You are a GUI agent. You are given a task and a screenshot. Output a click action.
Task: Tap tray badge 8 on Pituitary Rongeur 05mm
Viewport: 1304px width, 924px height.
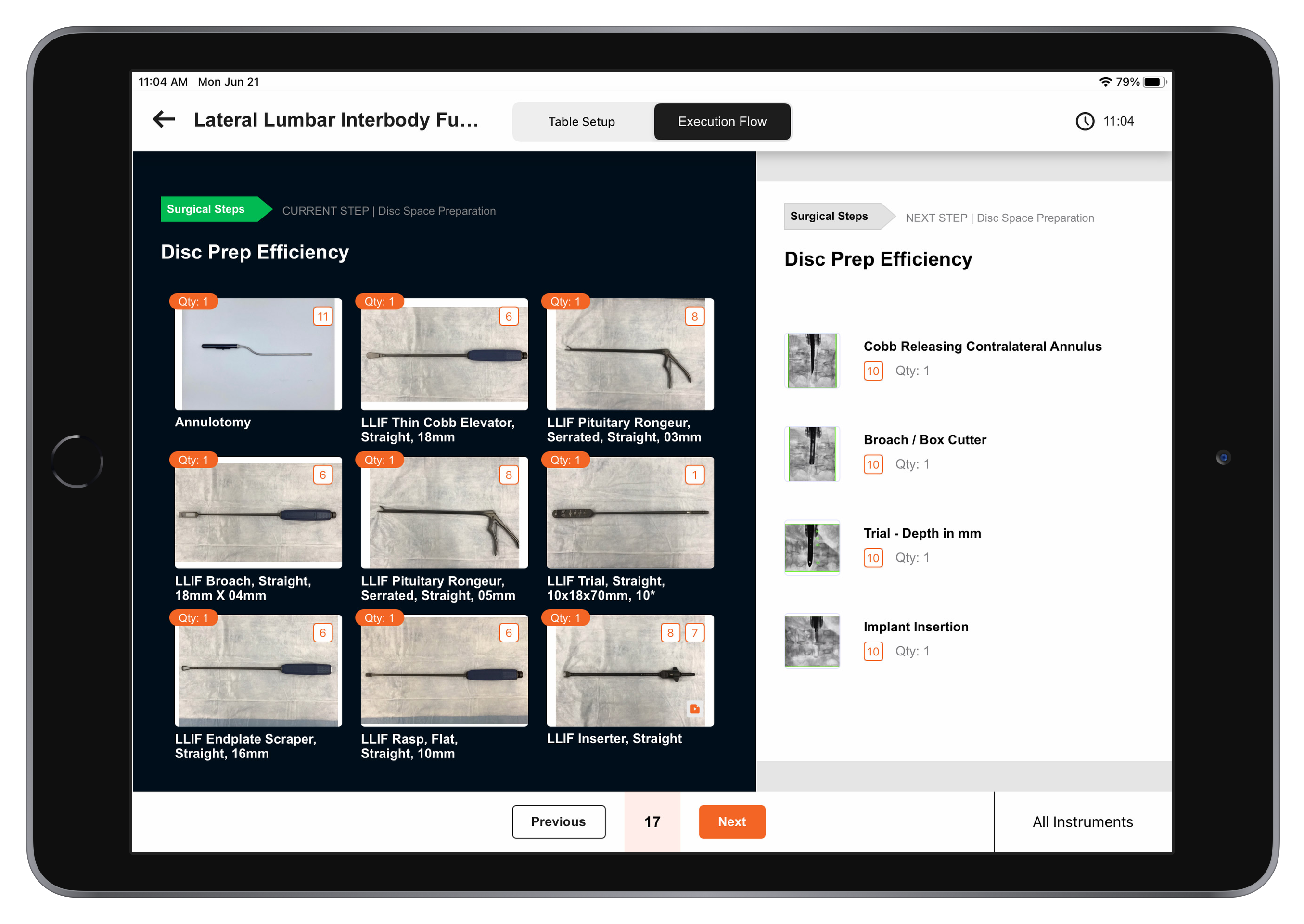pyautogui.click(x=509, y=475)
